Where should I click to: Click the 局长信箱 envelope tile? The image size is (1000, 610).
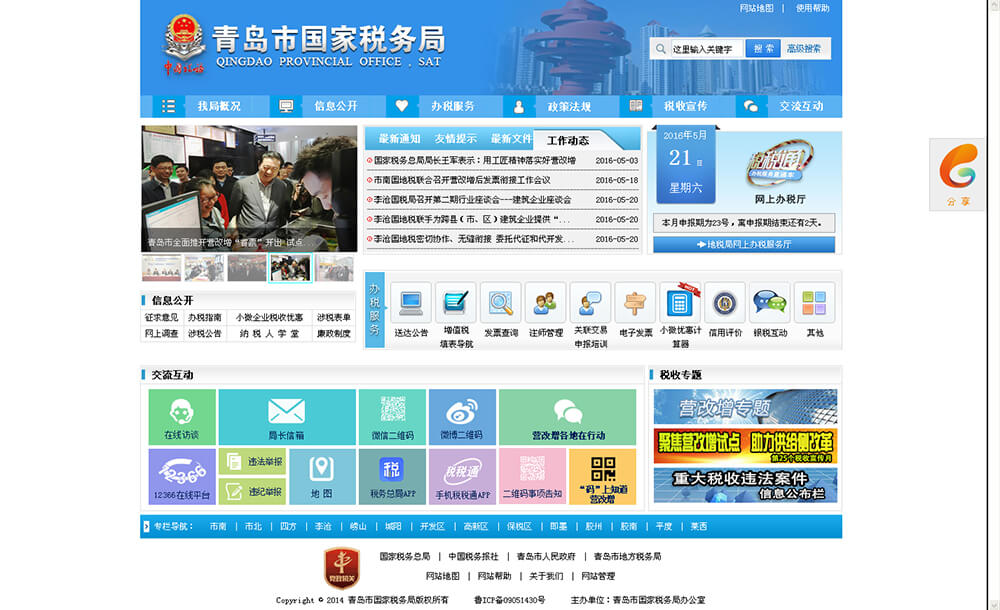(x=286, y=416)
